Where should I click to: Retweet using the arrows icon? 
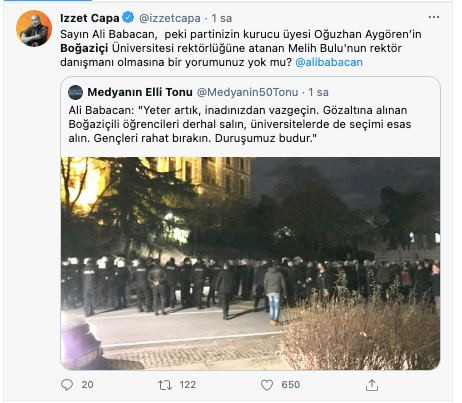(x=165, y=385)
